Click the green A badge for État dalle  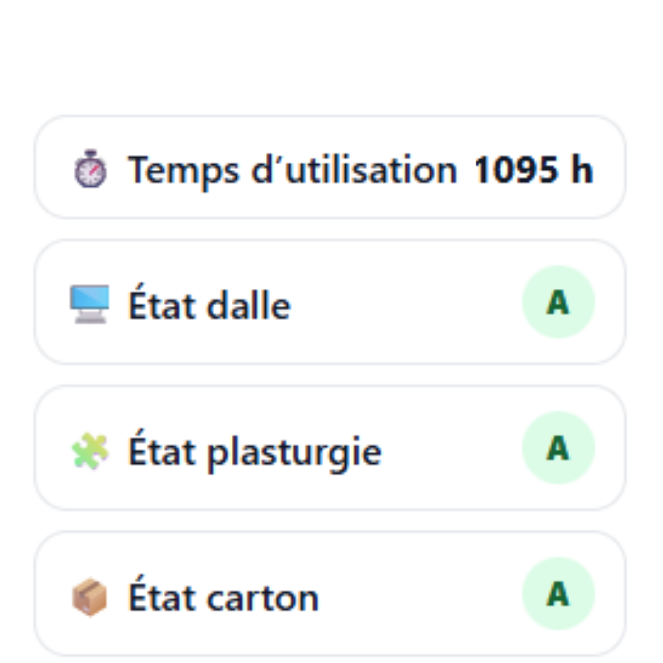point(558,302)
